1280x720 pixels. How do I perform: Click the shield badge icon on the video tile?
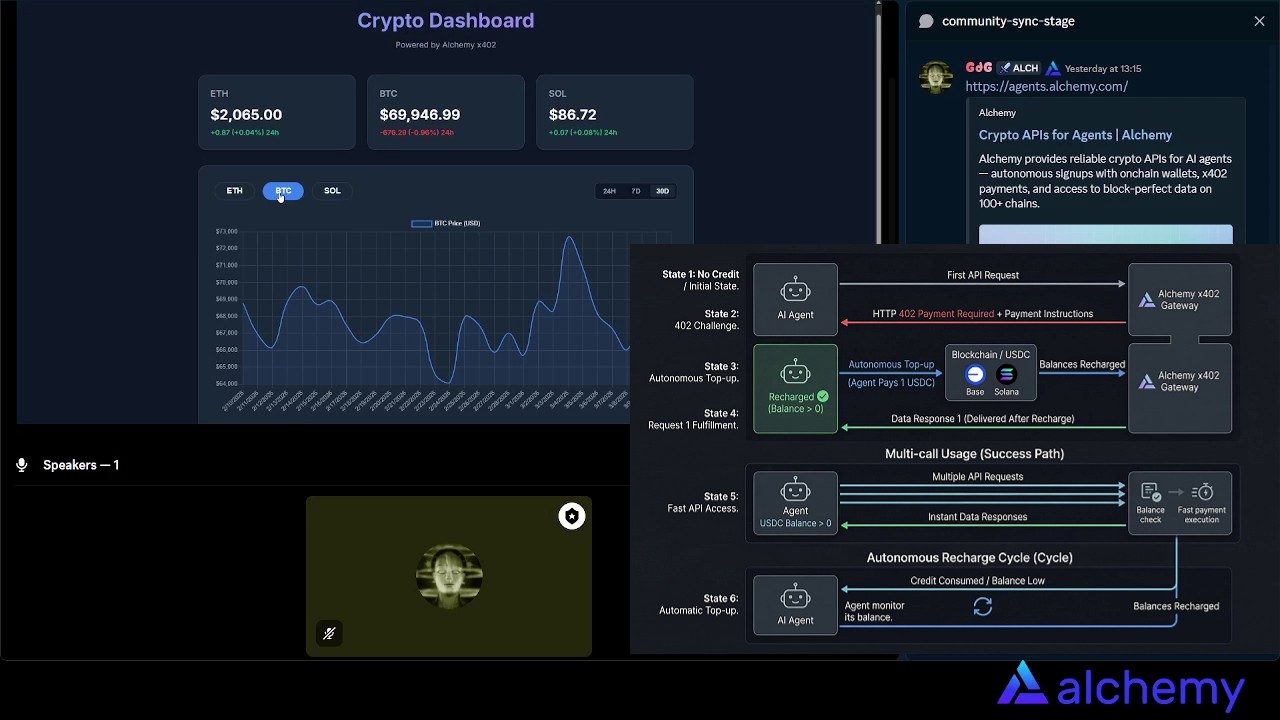[x=571, y=516]
